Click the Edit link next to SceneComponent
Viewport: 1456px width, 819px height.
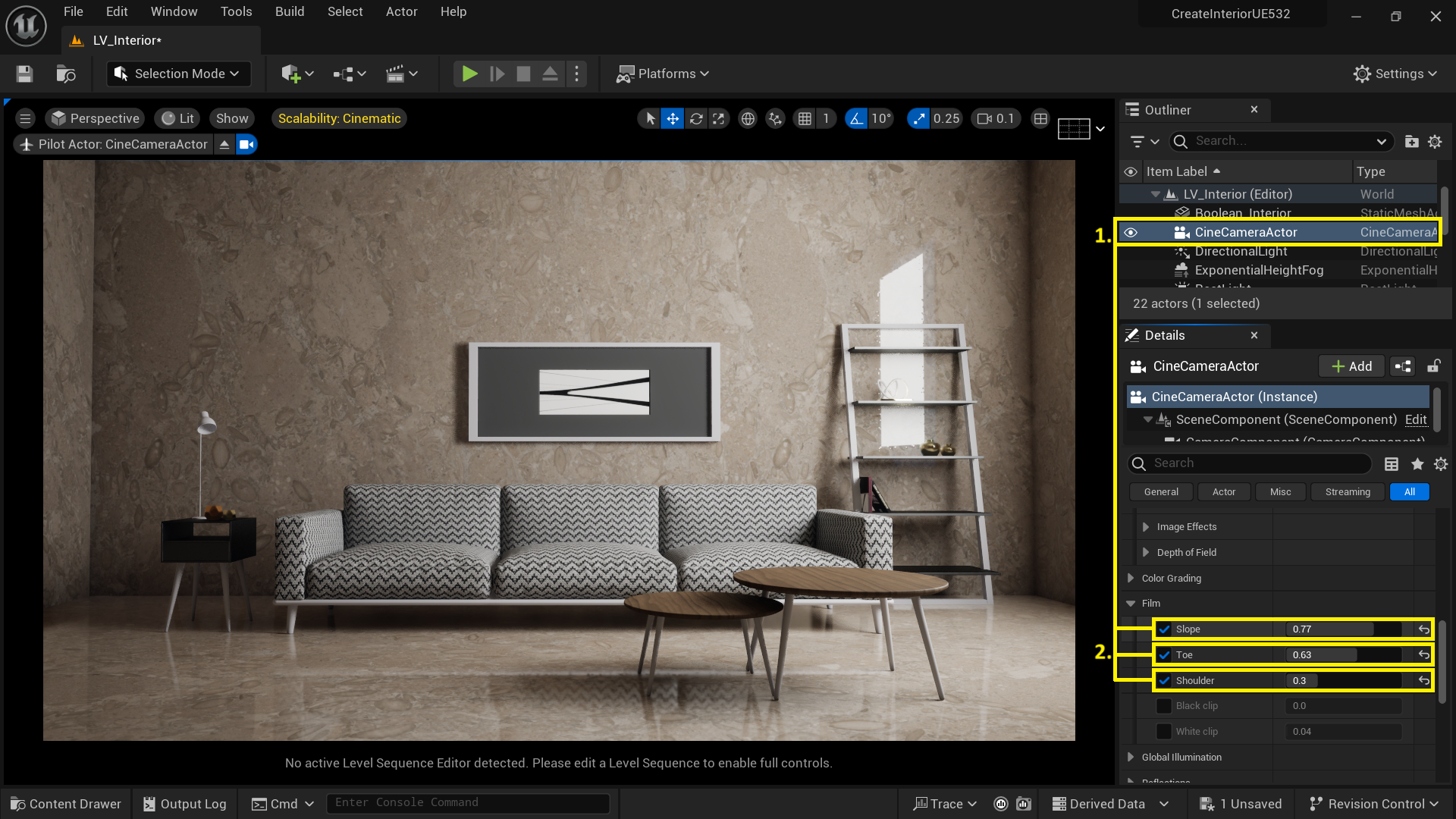coord(1415,419)
